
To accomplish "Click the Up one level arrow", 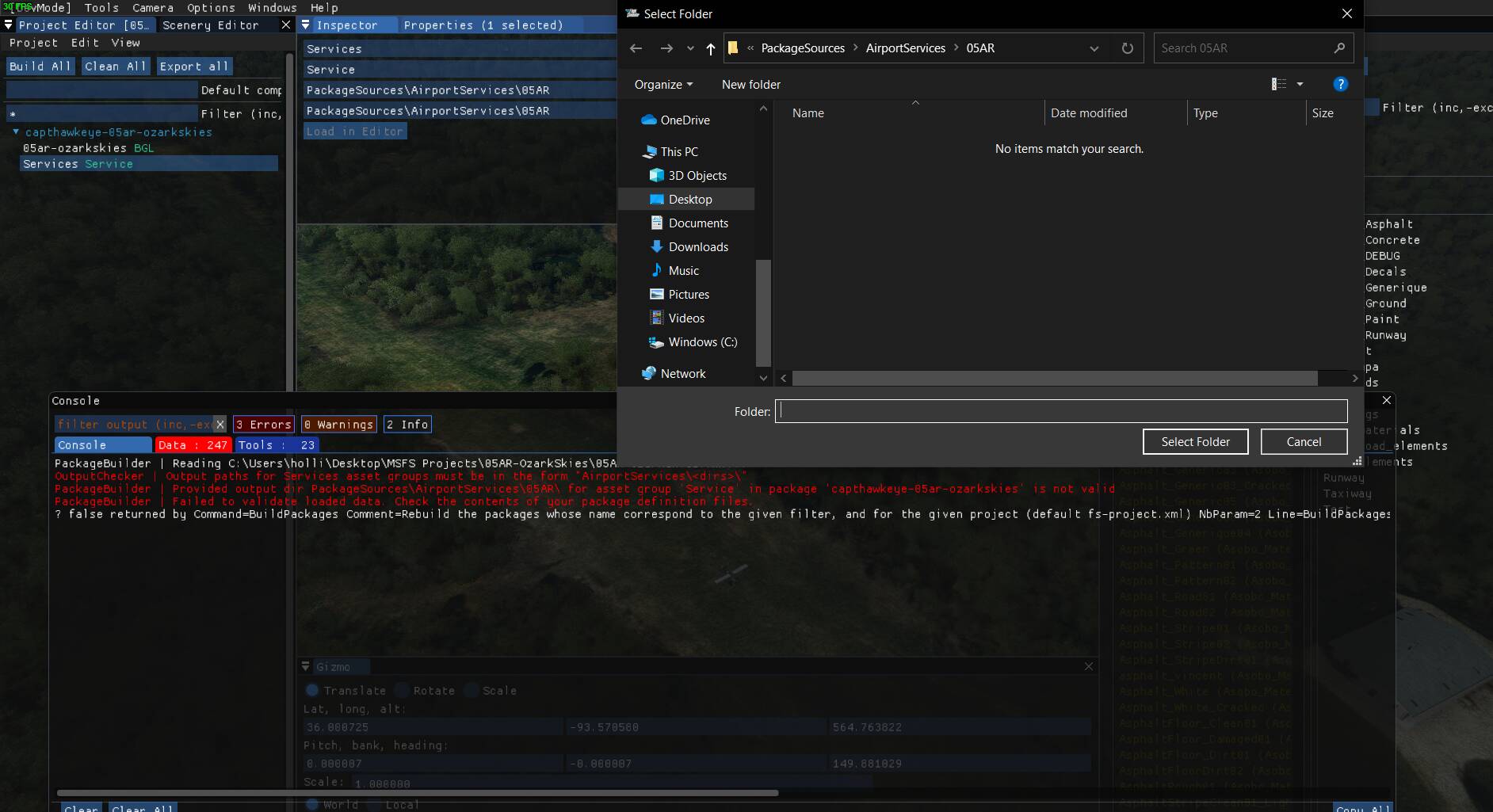I will coord(710,48).
